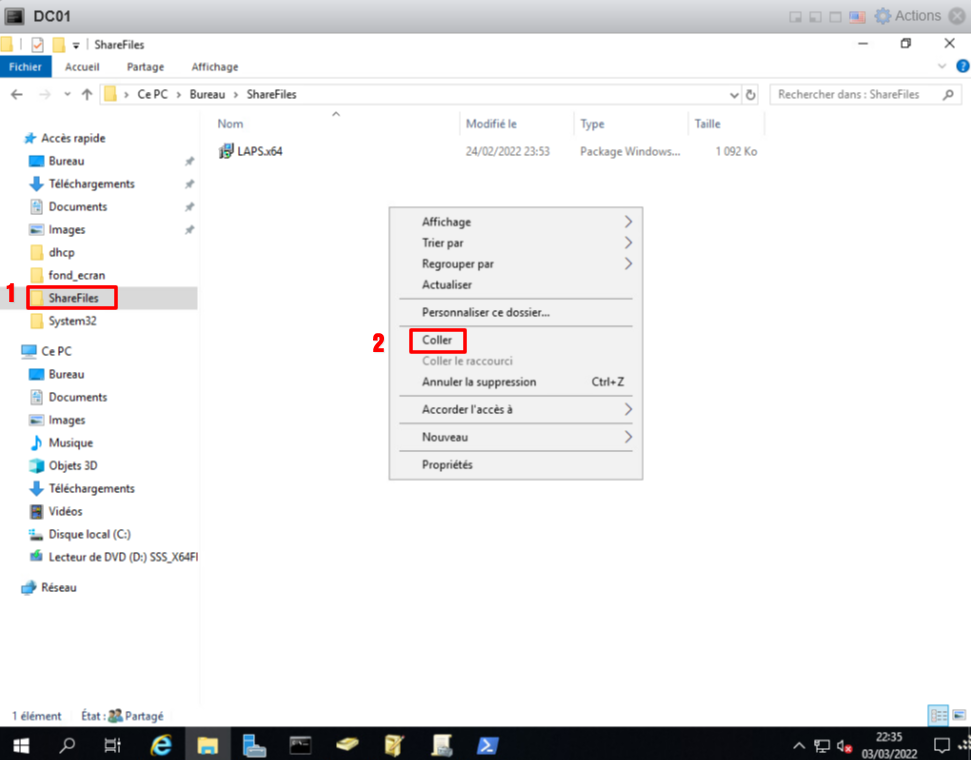Screen dimensions: 971x760
Task: Launch Internet Explorer from the taskbar
Action: point(161,745)
